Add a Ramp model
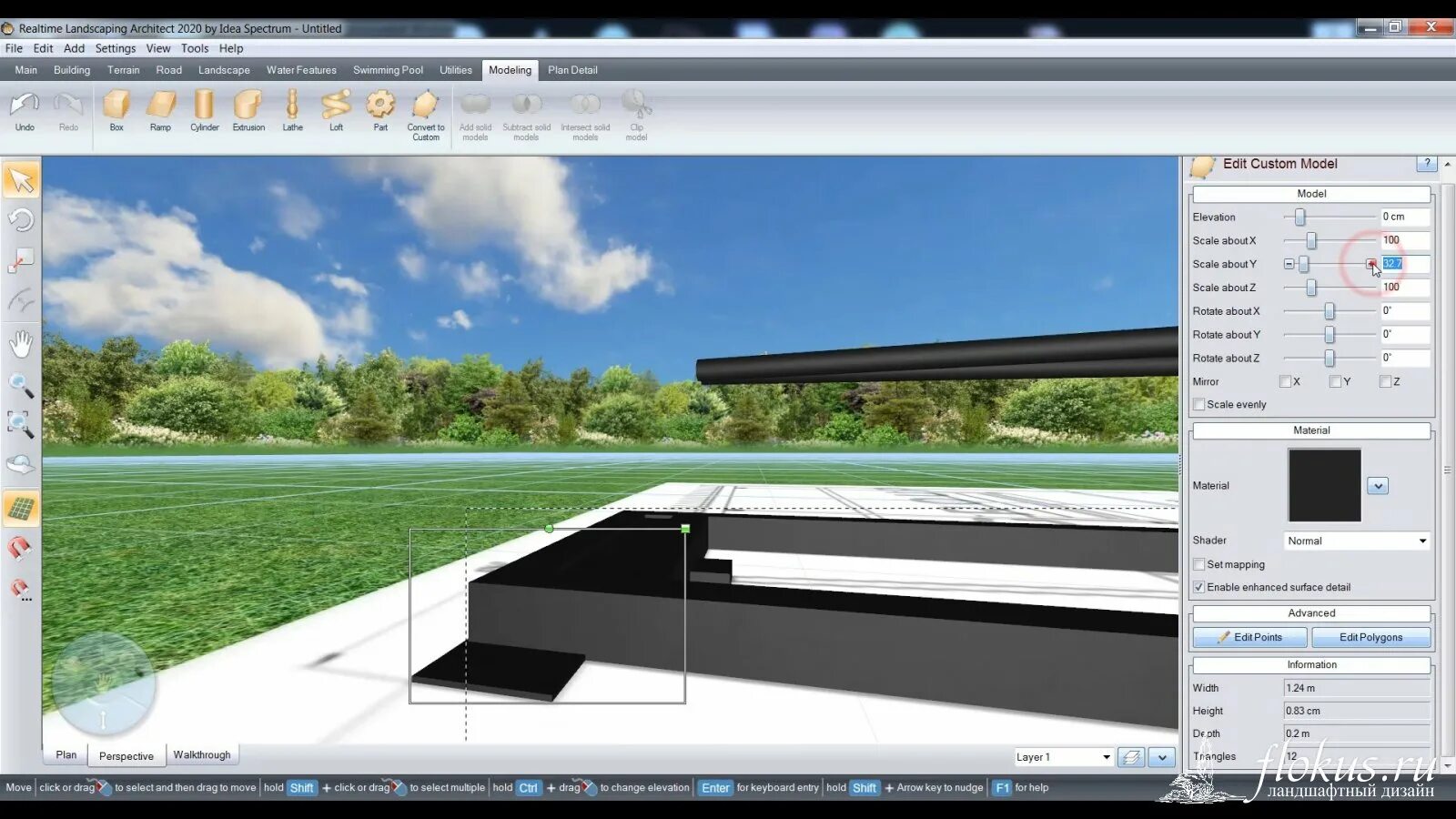This screenshot has width=1456, height=819. [x=161, y=106]
